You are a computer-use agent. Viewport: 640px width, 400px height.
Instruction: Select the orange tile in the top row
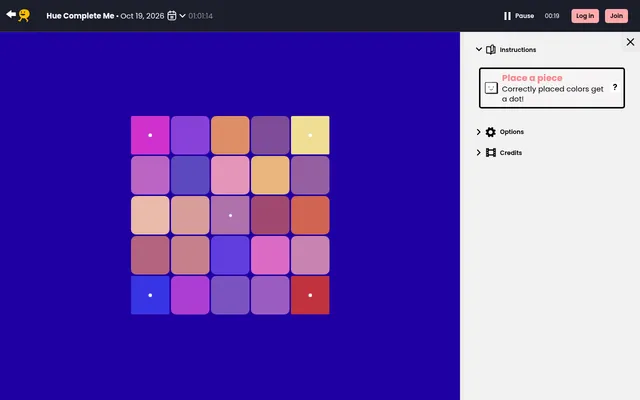230,135
